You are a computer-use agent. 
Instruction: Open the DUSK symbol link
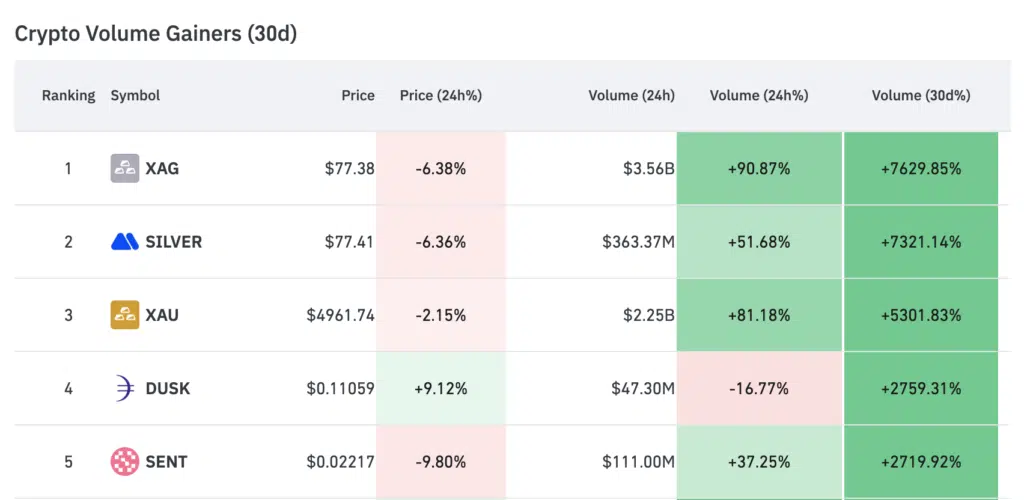pos(166,388)
